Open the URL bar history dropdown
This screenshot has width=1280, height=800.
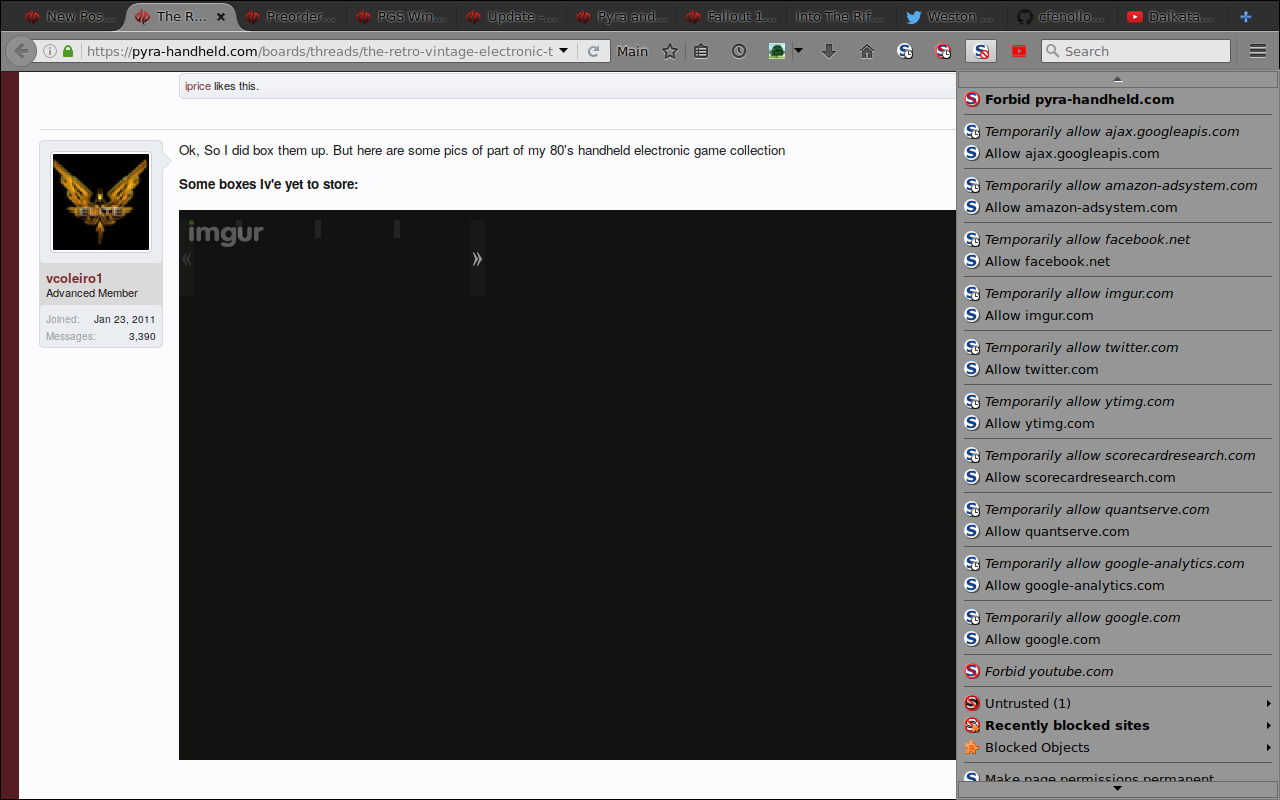tap(563, 51)
